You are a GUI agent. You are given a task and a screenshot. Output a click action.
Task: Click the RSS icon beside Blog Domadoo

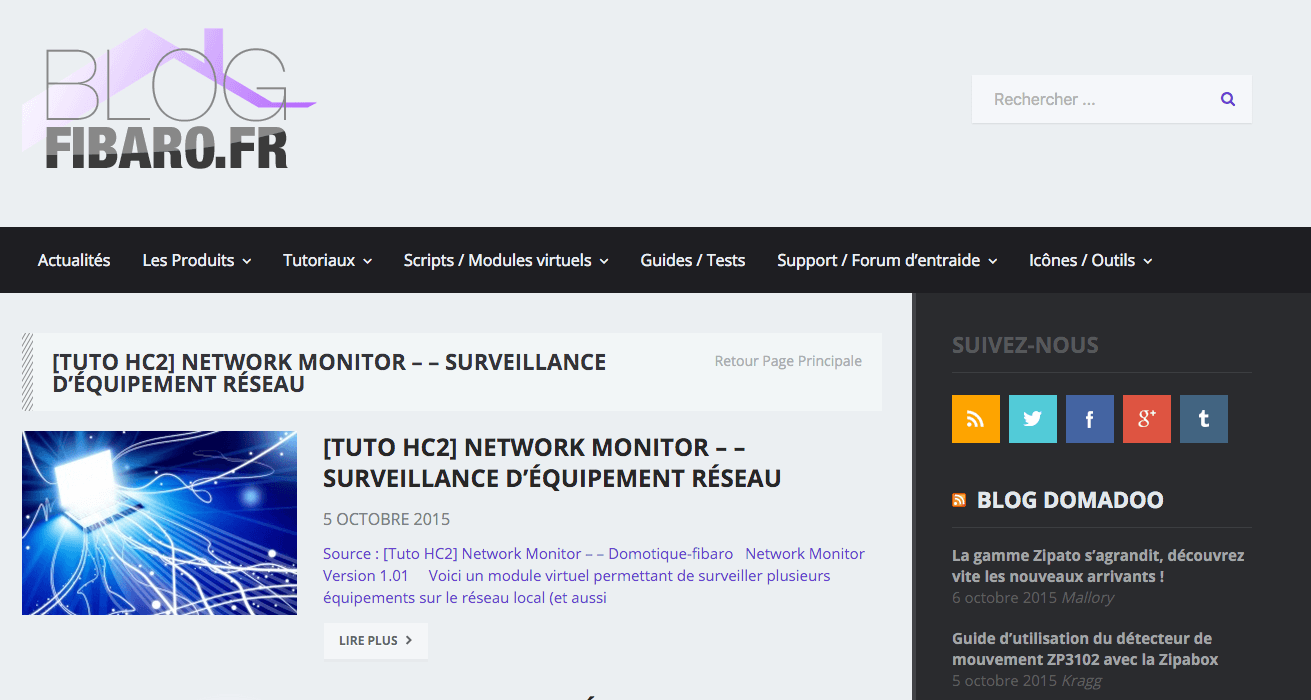click(x=959, y=500)
